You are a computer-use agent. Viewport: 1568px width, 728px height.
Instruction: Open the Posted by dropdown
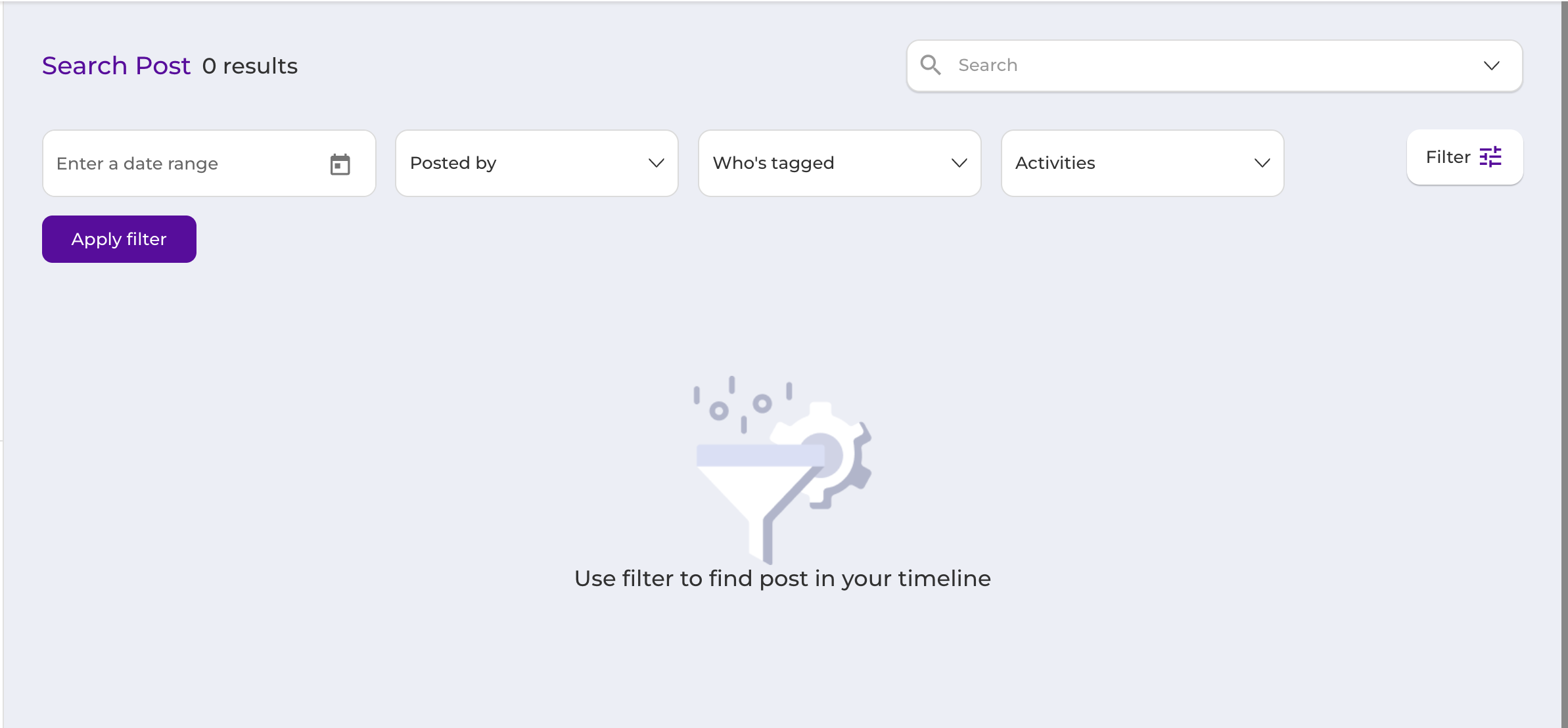tap(537, 163)
